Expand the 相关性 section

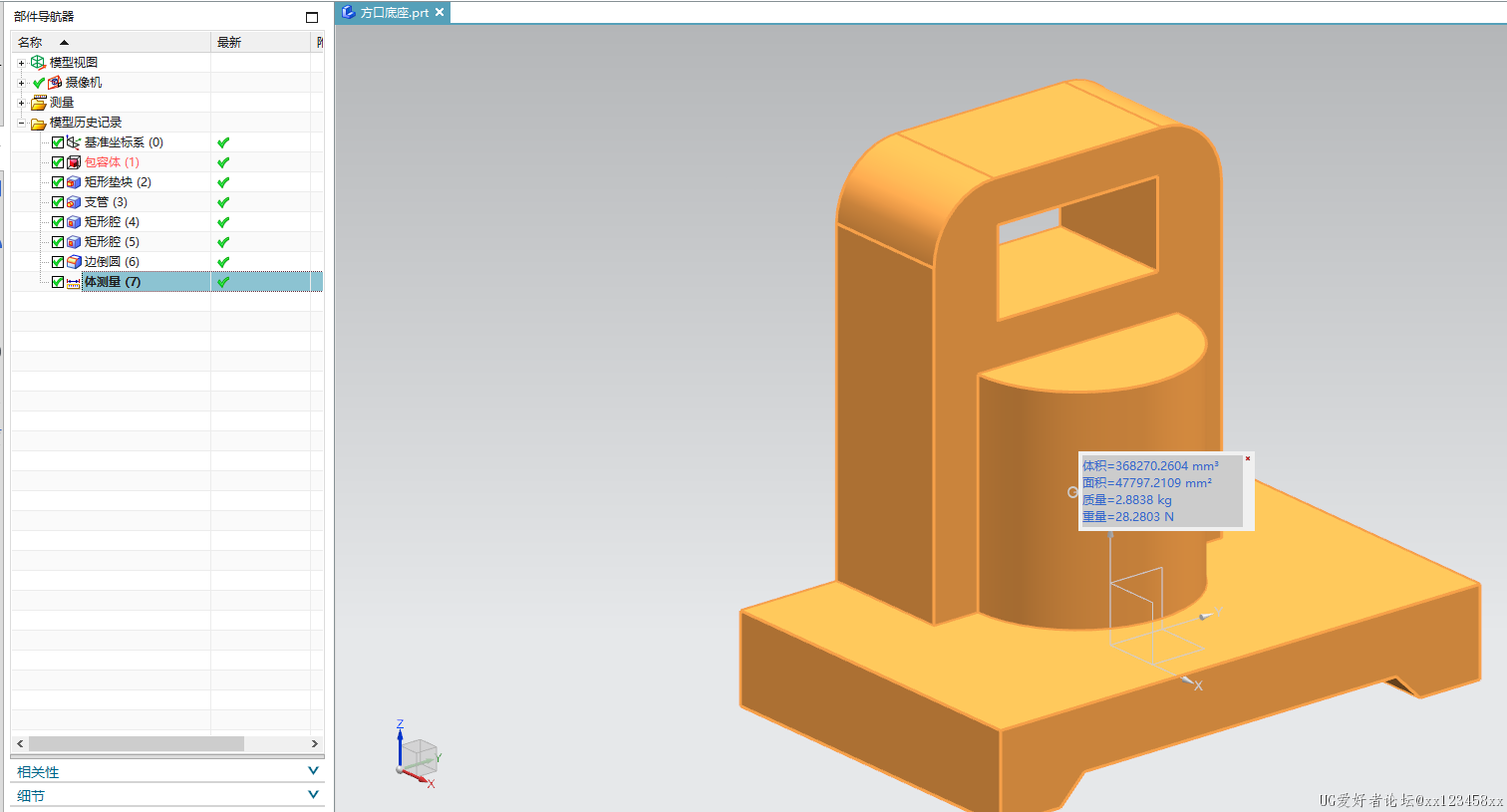(x=313, y=771)
